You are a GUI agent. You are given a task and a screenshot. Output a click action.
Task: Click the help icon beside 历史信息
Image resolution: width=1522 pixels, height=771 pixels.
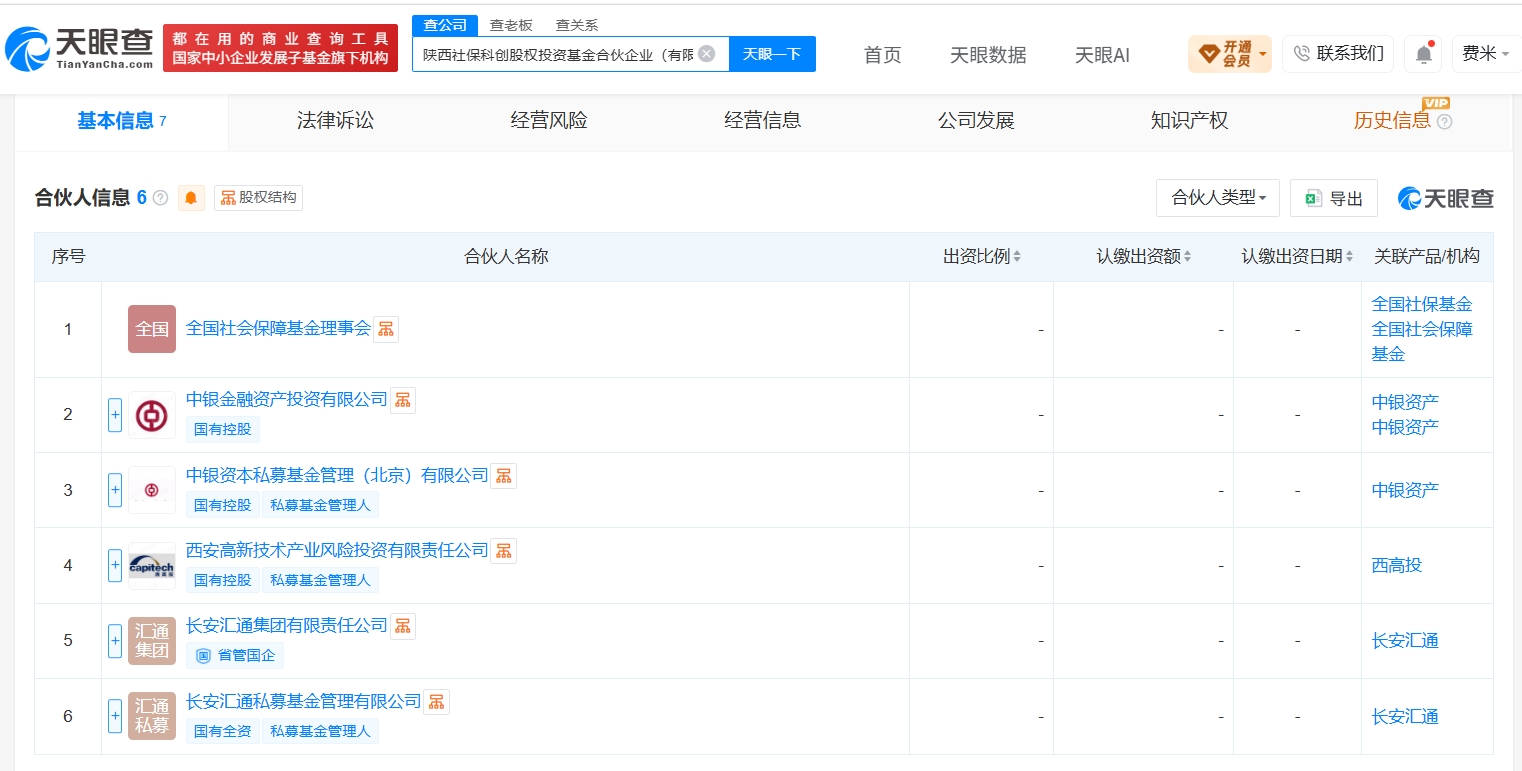point(1444,122)
